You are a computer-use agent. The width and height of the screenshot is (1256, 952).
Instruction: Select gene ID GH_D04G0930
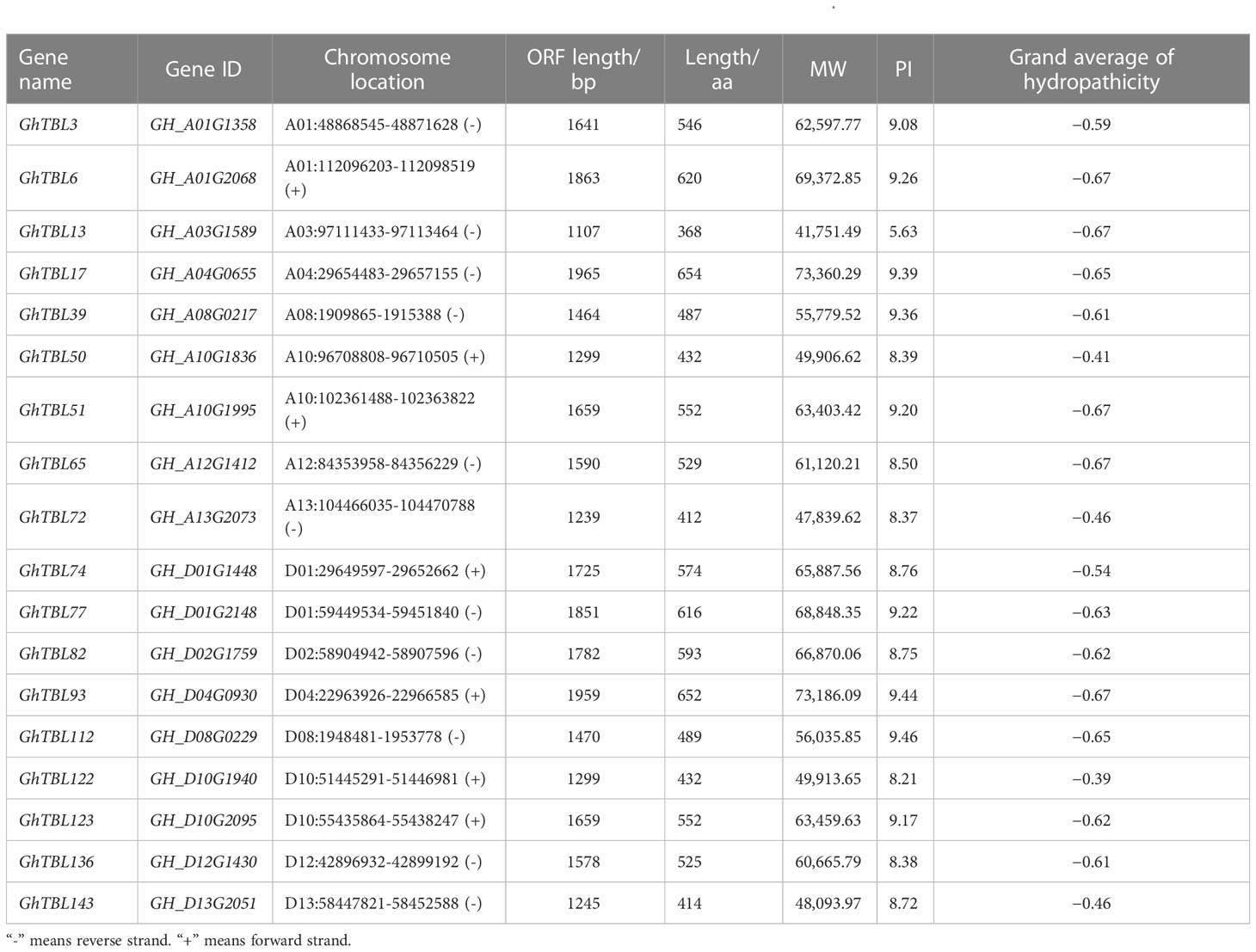point(203,695)
